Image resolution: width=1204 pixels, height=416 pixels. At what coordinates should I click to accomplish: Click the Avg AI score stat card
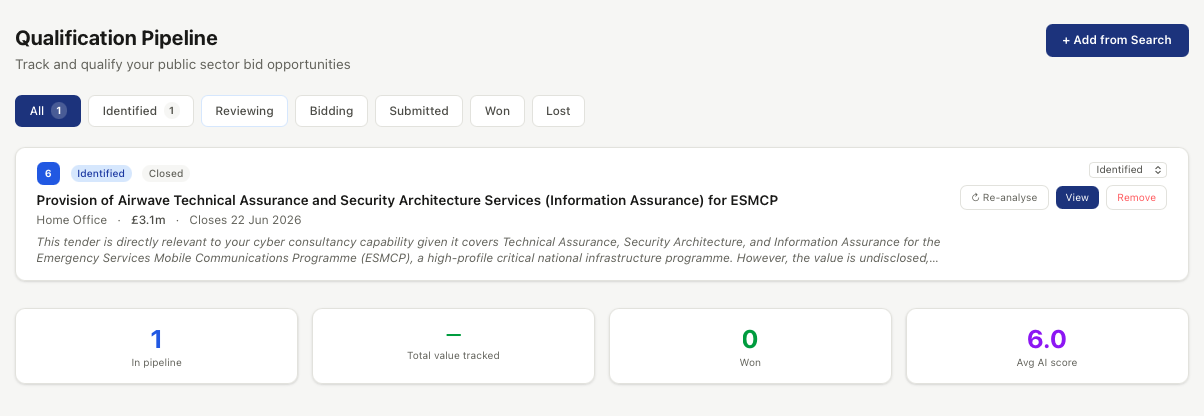point(1047,346)
